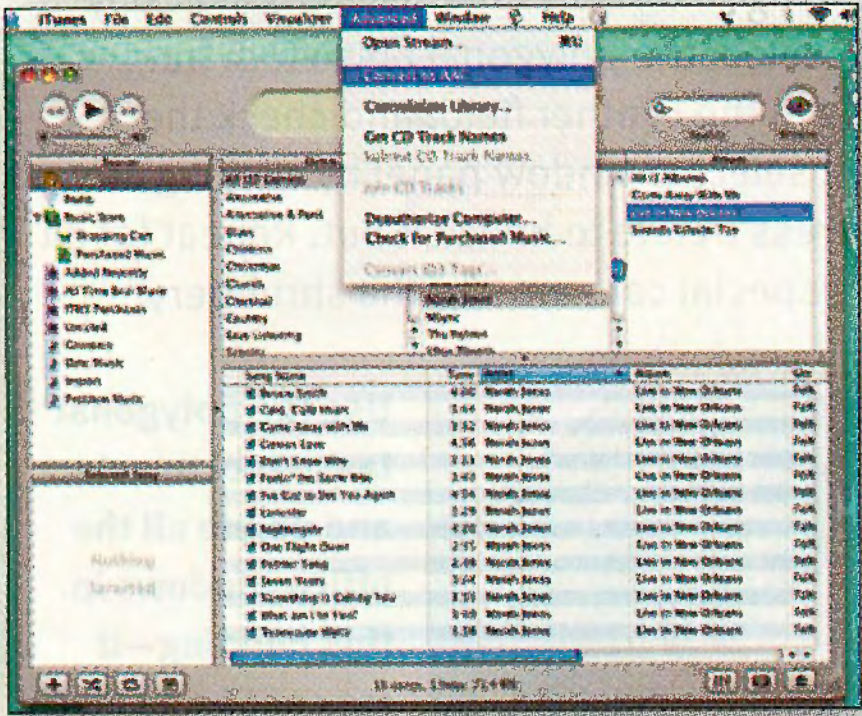Click the Play button

click(x=90, y=111)
